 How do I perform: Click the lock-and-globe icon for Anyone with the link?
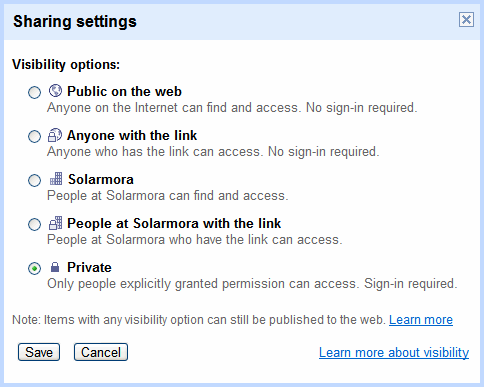55,135
